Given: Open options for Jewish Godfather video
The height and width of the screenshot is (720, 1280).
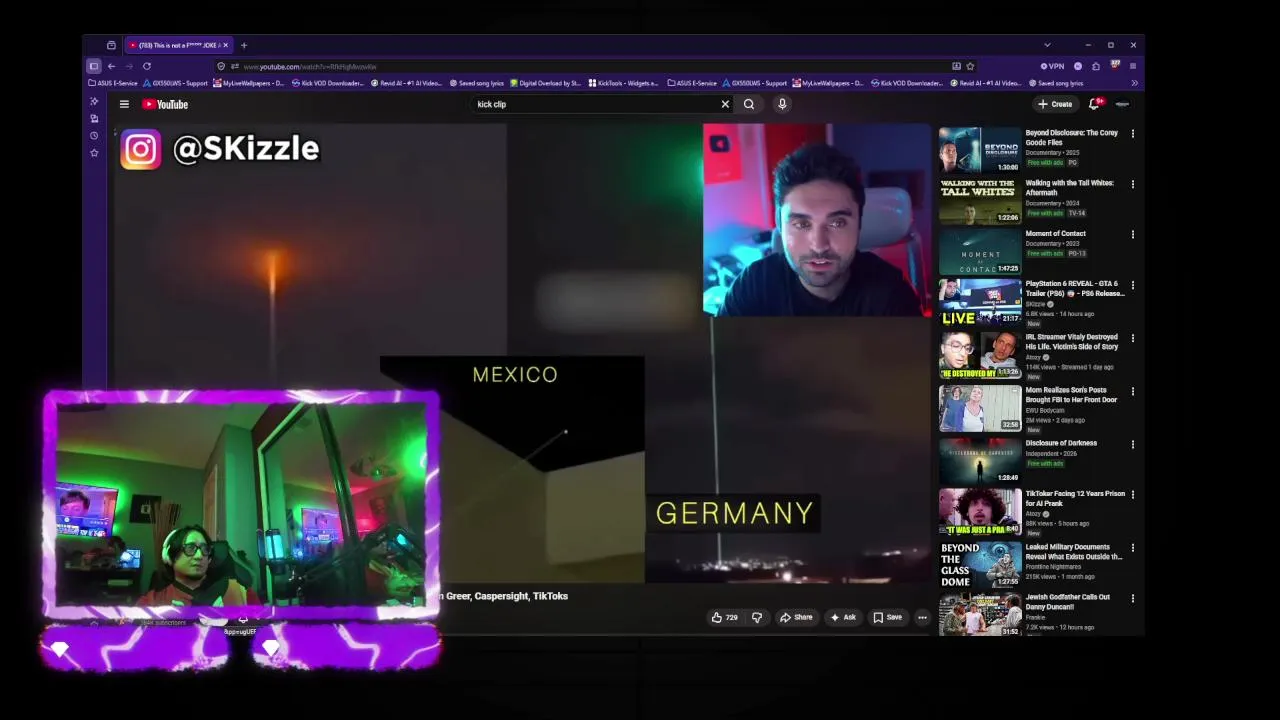Looking at the screenshot, I should point(1132,598).
